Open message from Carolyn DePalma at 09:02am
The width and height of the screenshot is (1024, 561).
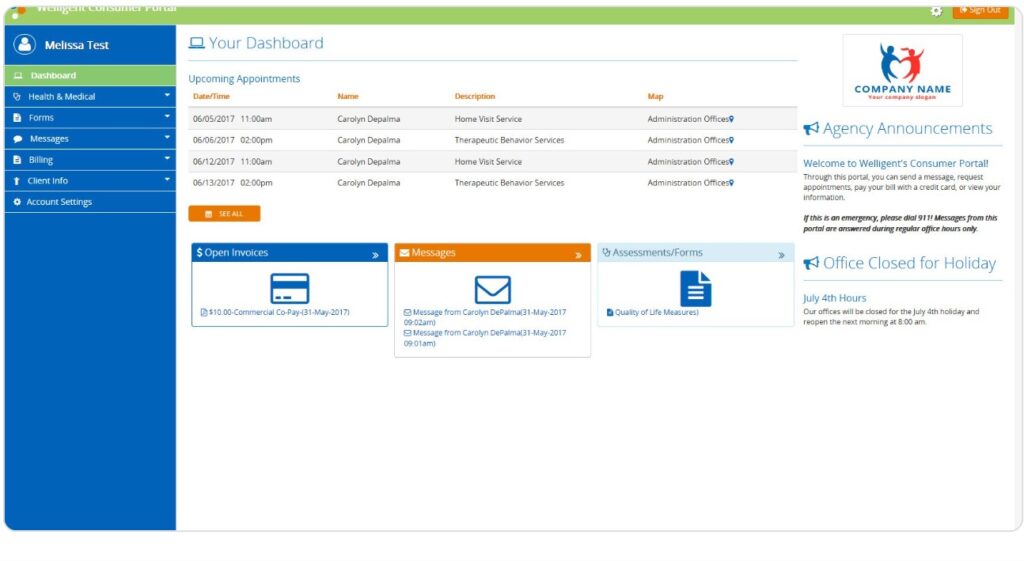click(x=485, y=317)
